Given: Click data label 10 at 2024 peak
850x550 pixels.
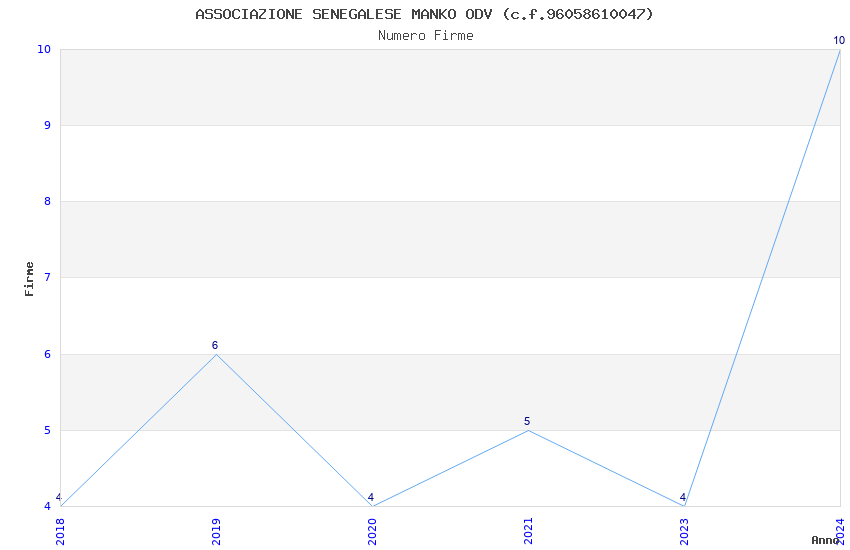Looking at the screenshot, I should coord(839,40).
